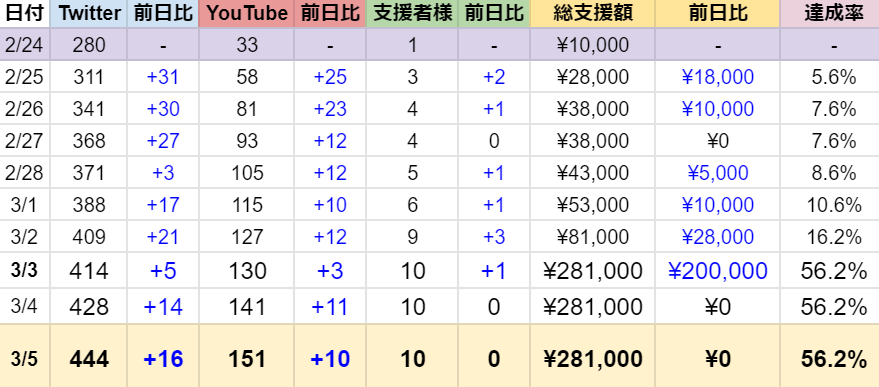Click the ¥5,000 daily change cell
879x387 pixels.
point(718,172)
